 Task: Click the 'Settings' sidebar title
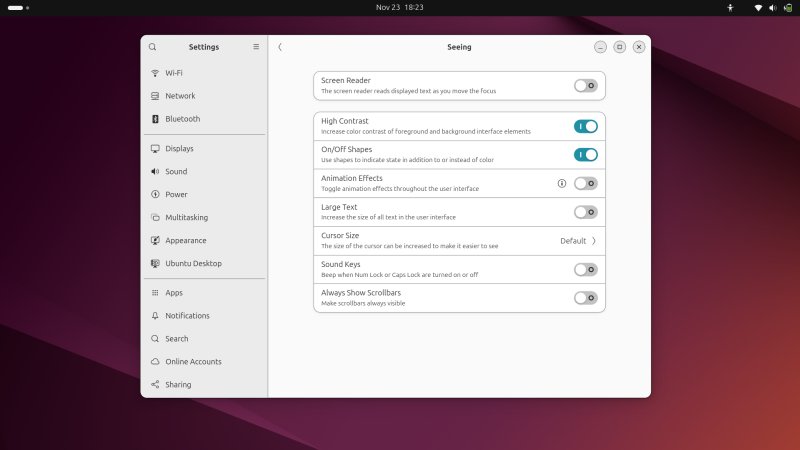pos(204,47)
